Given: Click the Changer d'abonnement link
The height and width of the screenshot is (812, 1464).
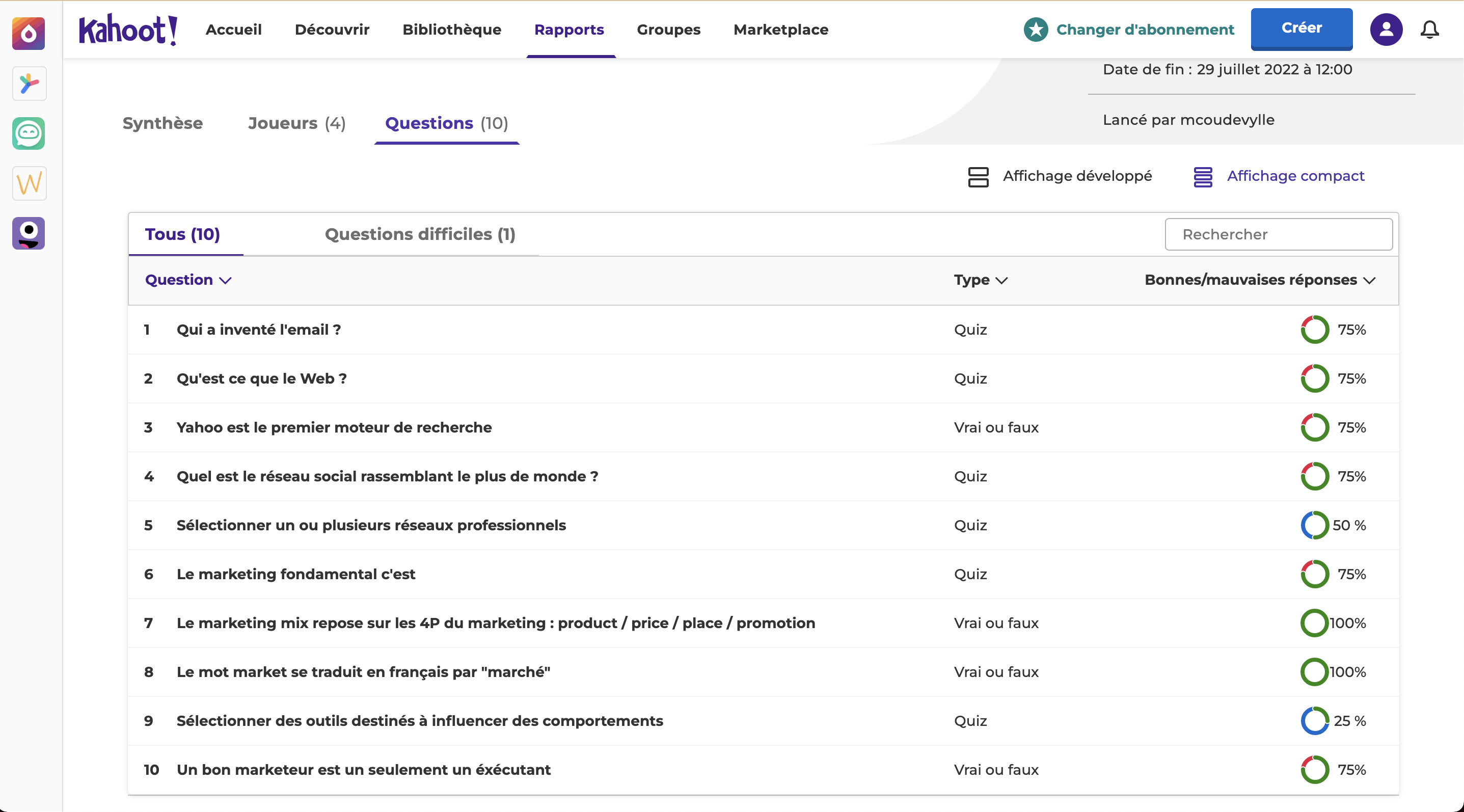Looking at the screenshot, I should click(1145, 30).
